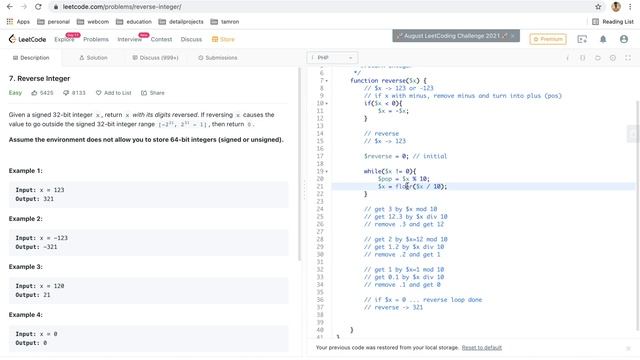Bookmark this page with the star icon
This screenshot has height=360, width=640.
598,7
